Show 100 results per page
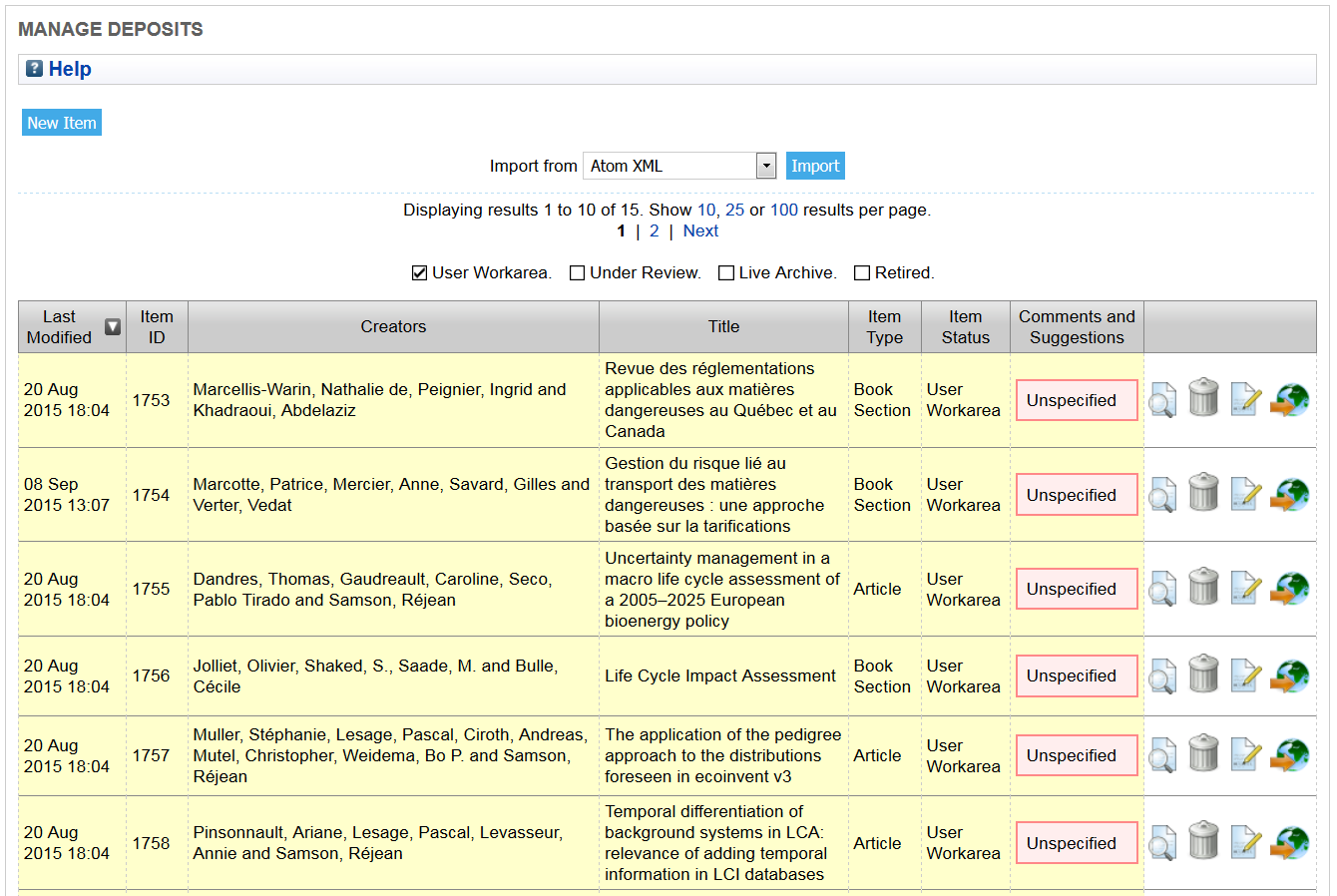This screenshot has width=1337, height=896. click(x=784, y=210)
